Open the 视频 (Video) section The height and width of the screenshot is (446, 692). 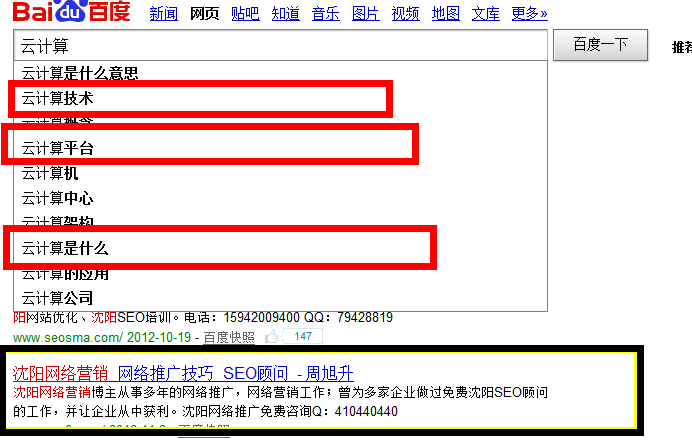click(406, 14)
